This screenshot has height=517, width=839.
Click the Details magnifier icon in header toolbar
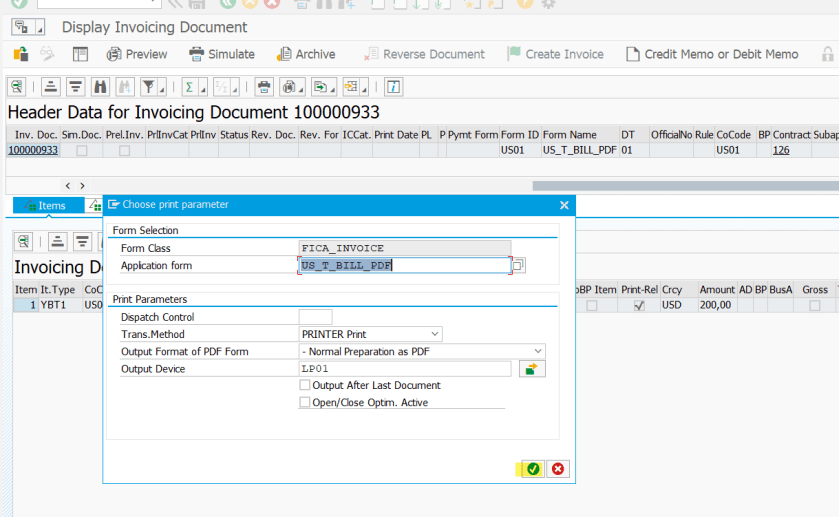tap(18, 86)
